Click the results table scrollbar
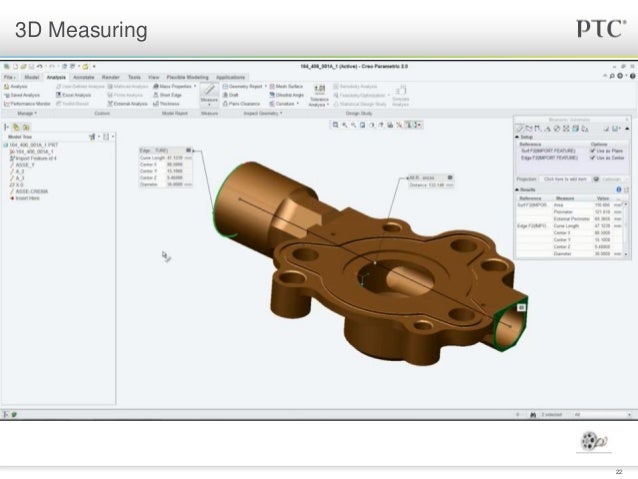The width and height of the screenshot is (638, 479). [x=626, y=228]
